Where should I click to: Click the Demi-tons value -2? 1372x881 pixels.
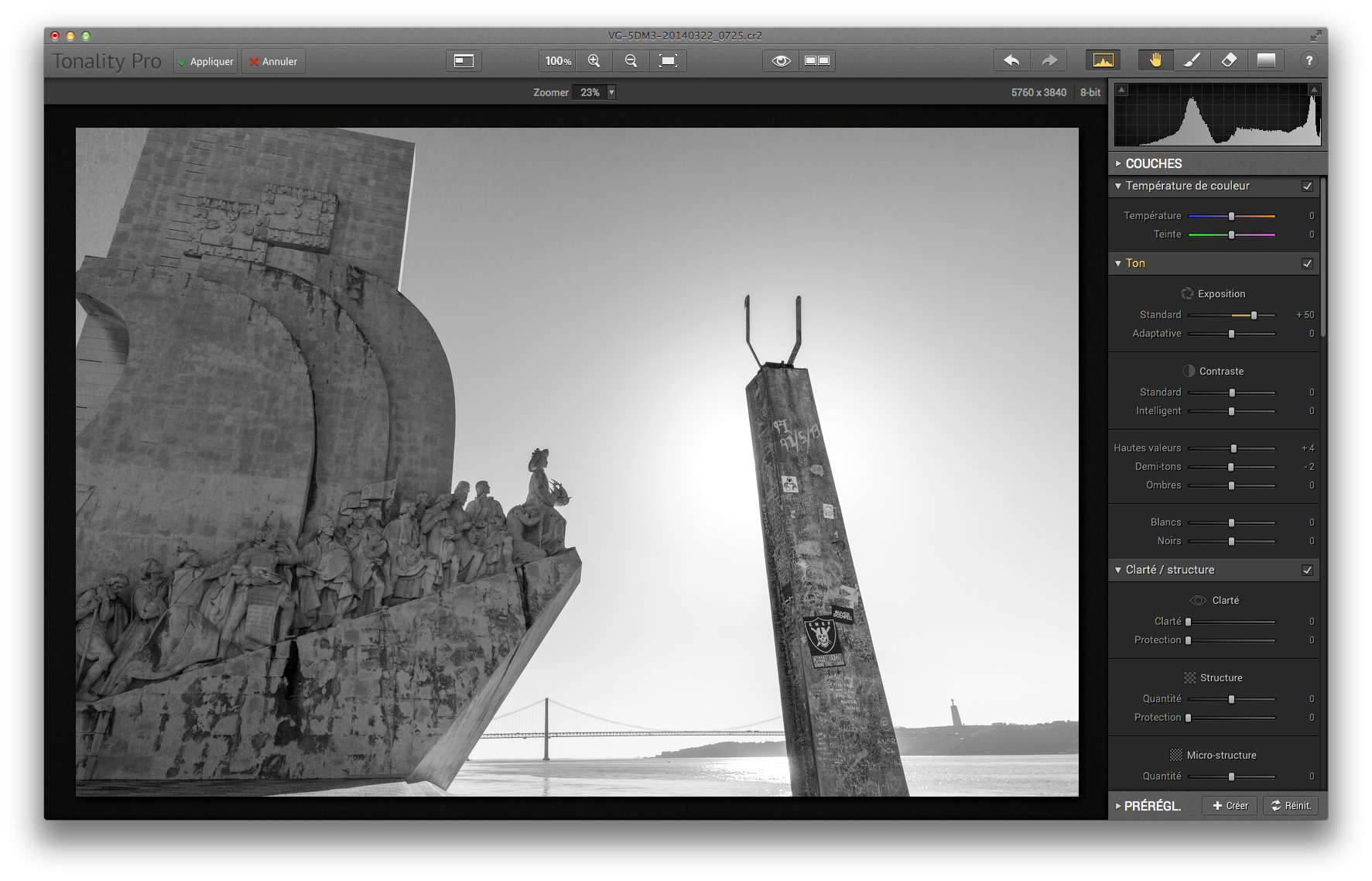pos(1309,467)
